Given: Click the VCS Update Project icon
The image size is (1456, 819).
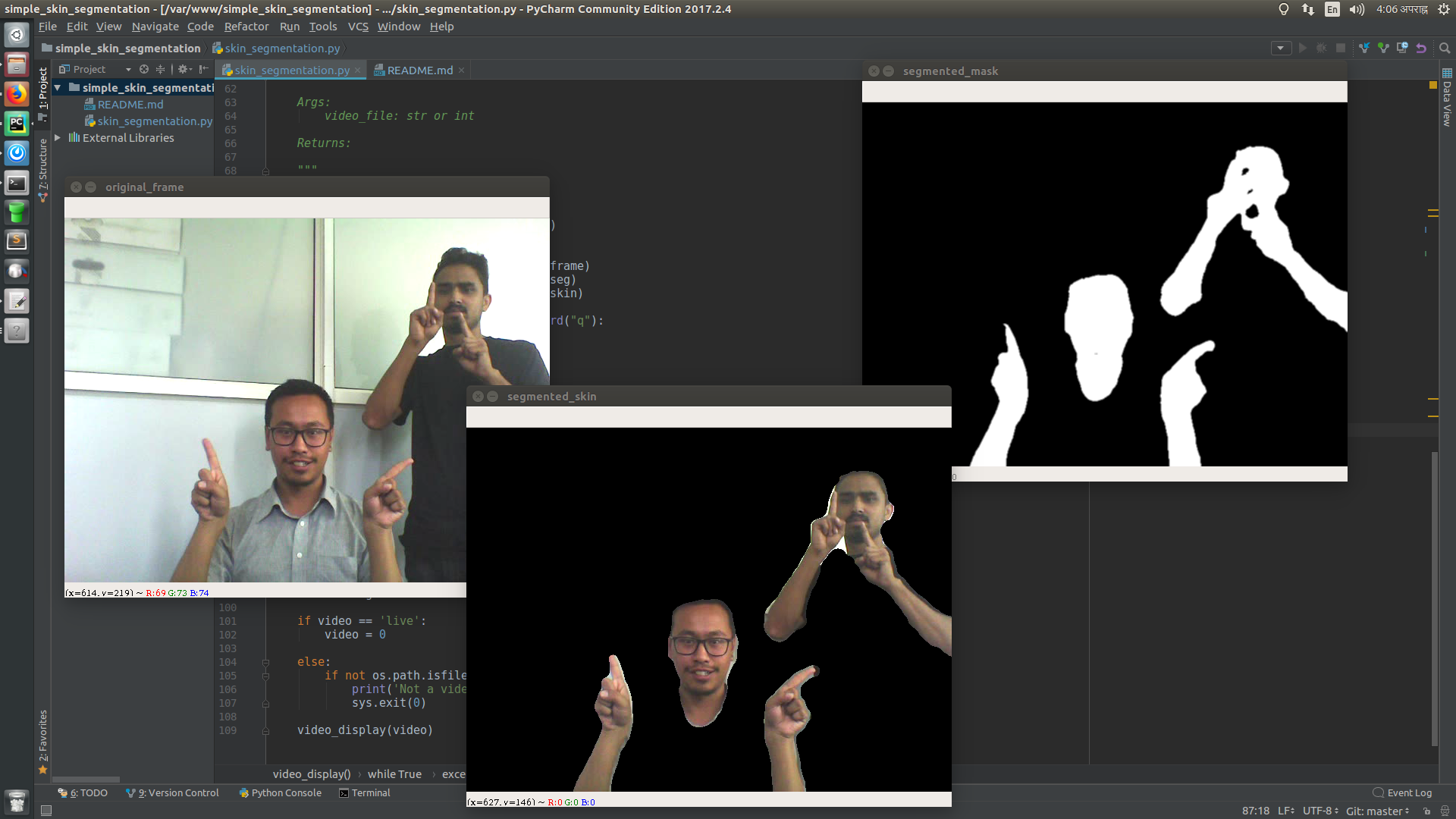Looking at the screenshot, I should [1363, 48].
